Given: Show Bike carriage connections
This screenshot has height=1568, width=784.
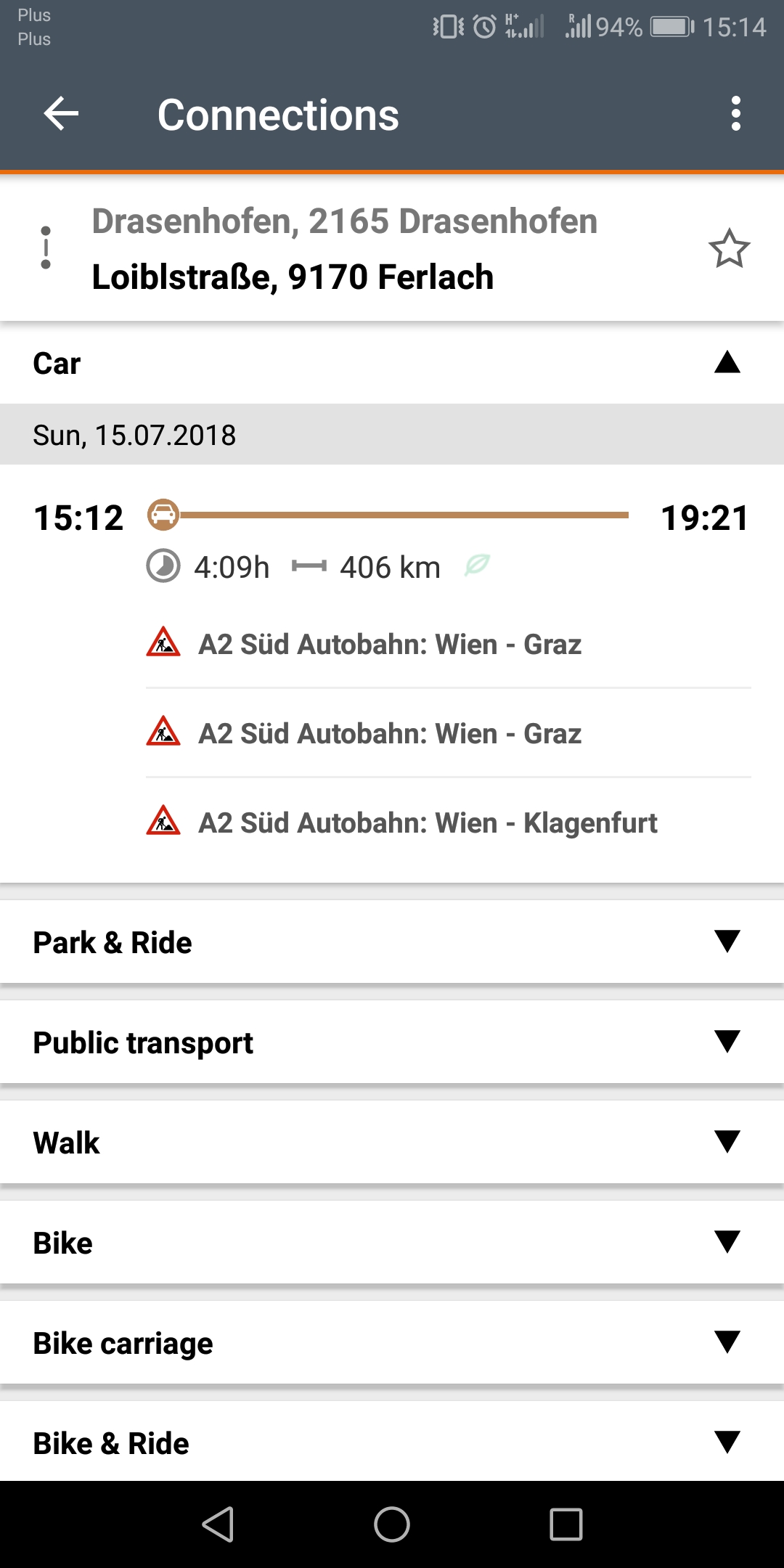Looking at the screenshot, I should pos(727,1342).
